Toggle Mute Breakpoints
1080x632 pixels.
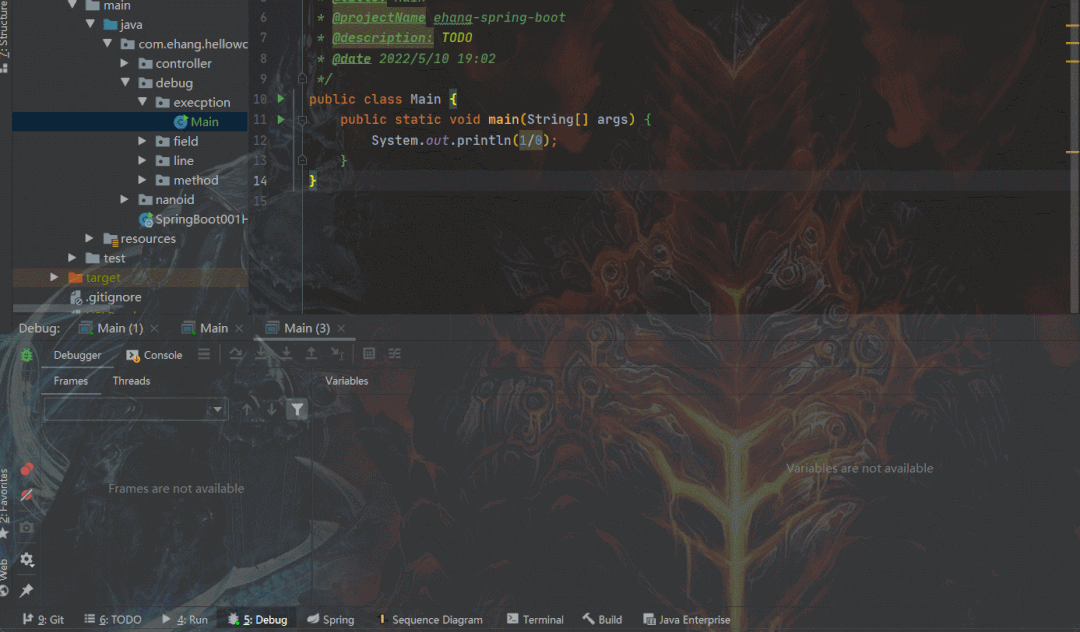click(26, 496)
